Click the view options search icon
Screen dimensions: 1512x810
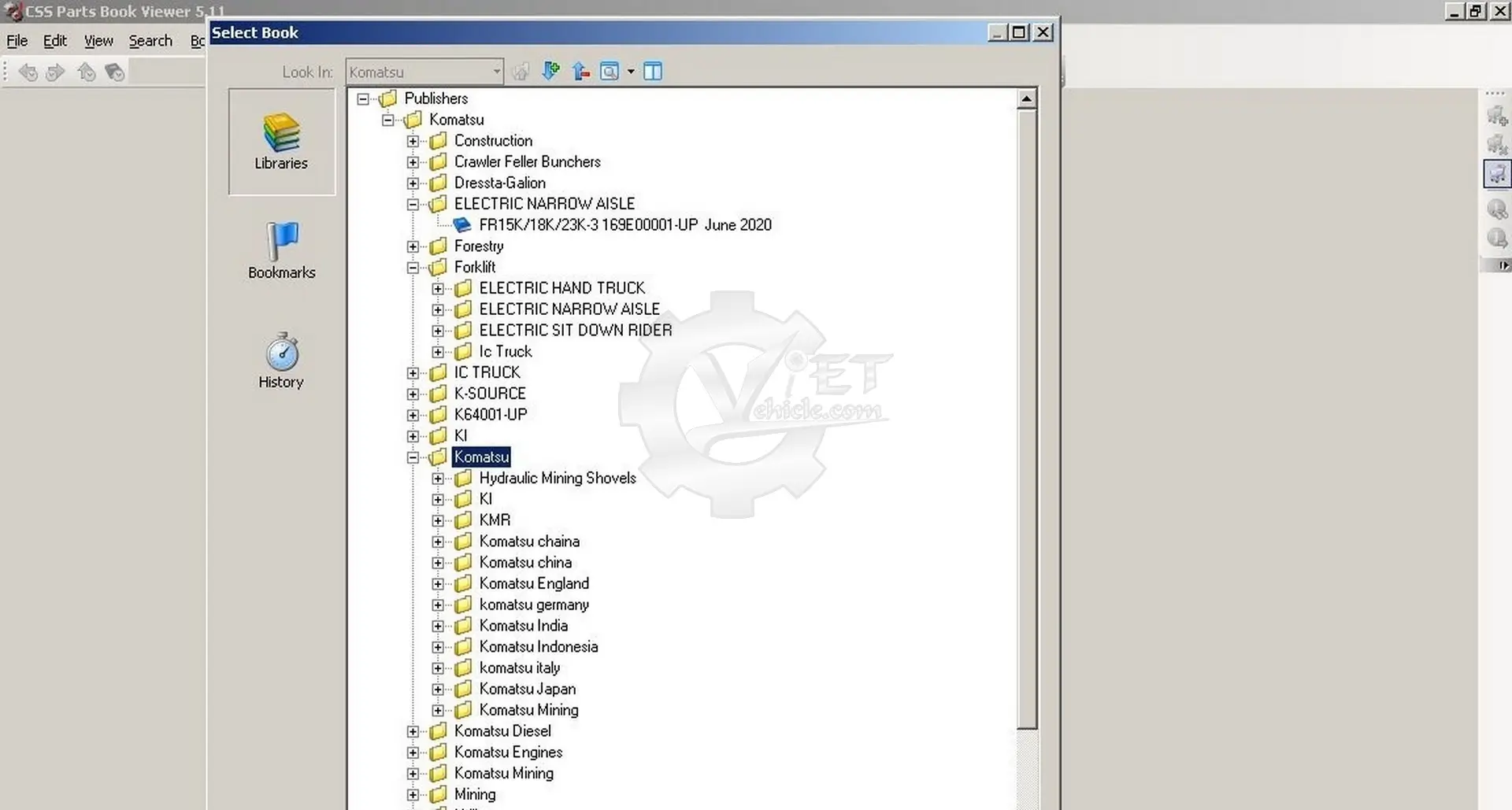click(610, 72)
